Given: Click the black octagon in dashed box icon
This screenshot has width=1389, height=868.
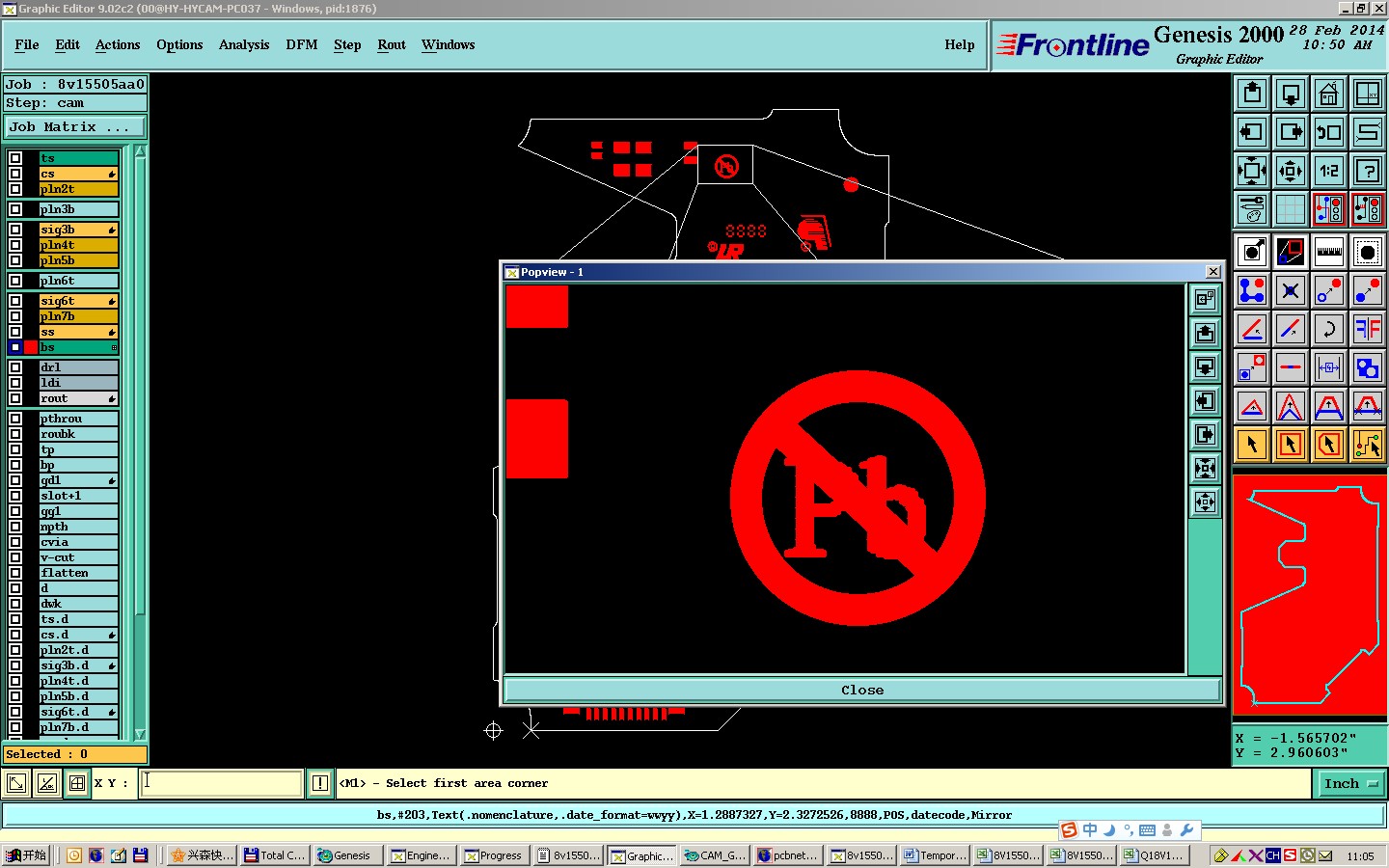Looking at the screenshot, I should (1368, 252).
